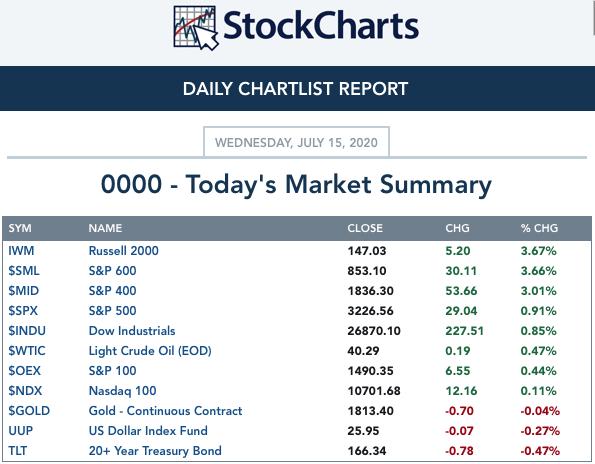
Task: Sort by the SYM column header
Action: (x=20, y=228)
